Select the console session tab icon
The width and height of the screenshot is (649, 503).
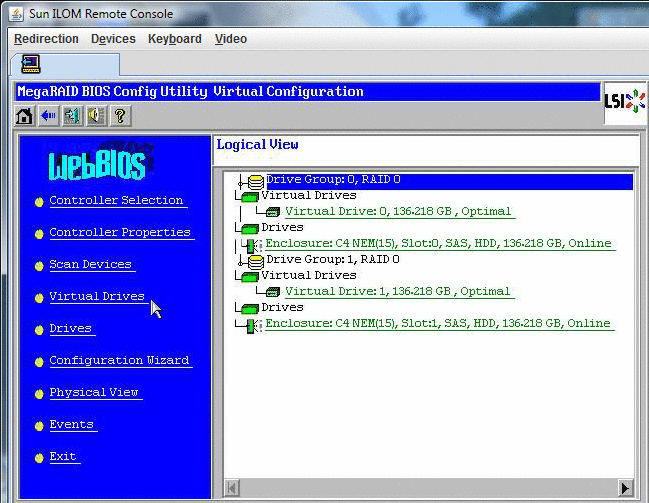(x=31, y=64)
